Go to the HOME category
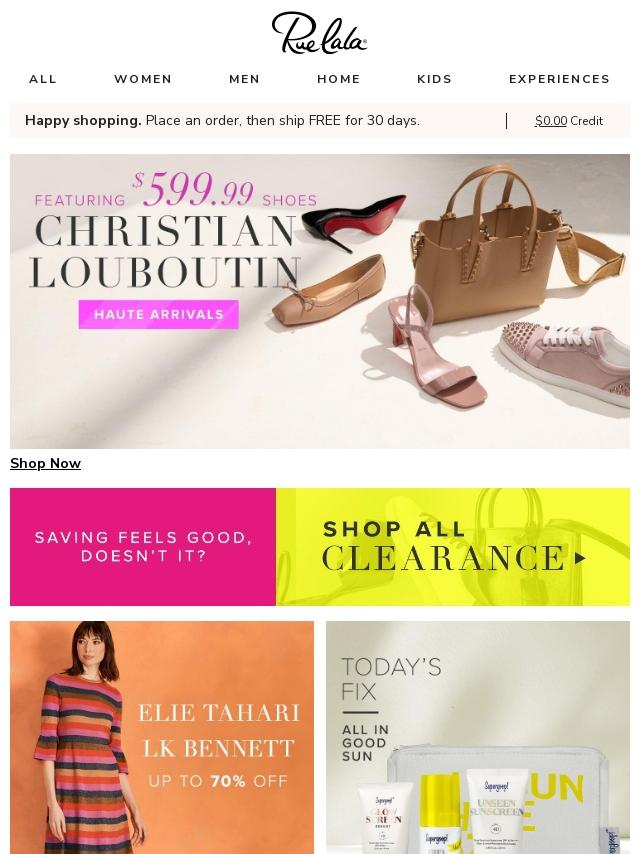This screenshot has height=854, width=640. [338, 79]
